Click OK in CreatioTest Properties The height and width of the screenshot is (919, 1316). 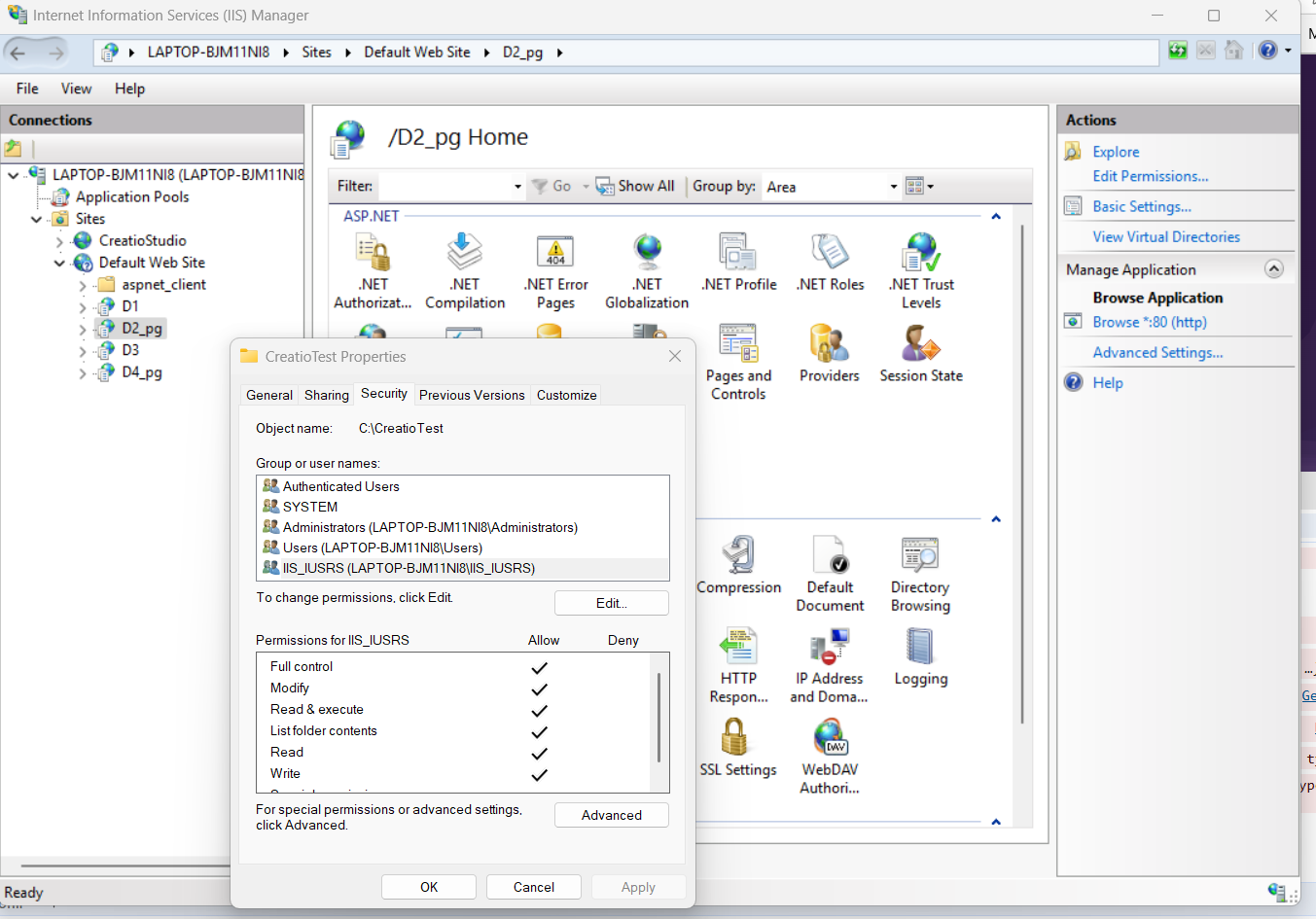click(429, 887)
